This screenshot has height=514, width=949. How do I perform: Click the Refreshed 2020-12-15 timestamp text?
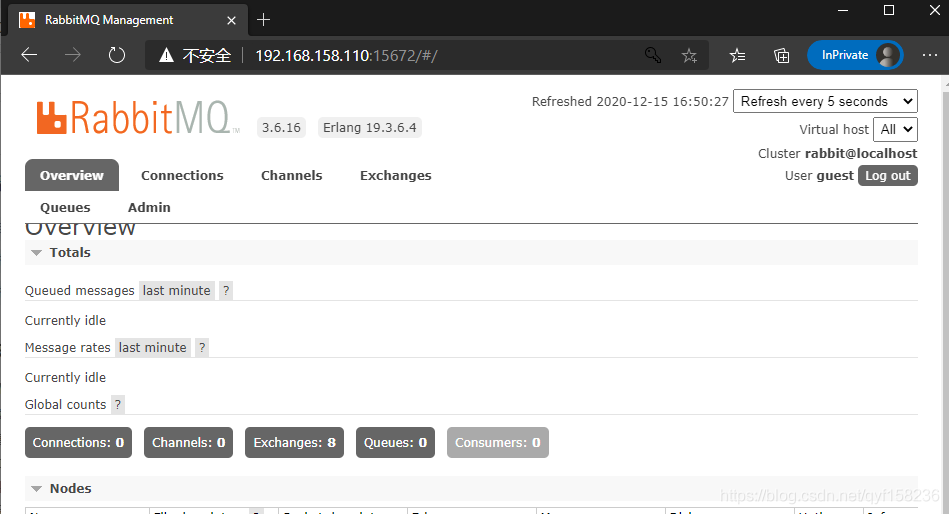tap(630, 102)
